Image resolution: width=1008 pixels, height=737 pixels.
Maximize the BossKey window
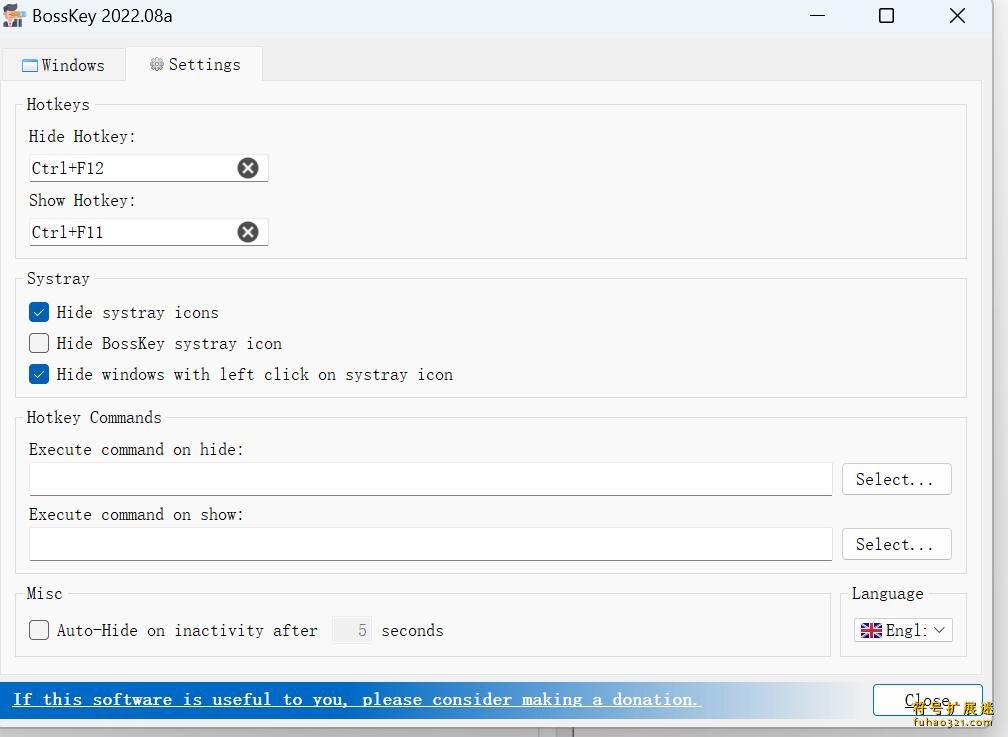point(886,15)
